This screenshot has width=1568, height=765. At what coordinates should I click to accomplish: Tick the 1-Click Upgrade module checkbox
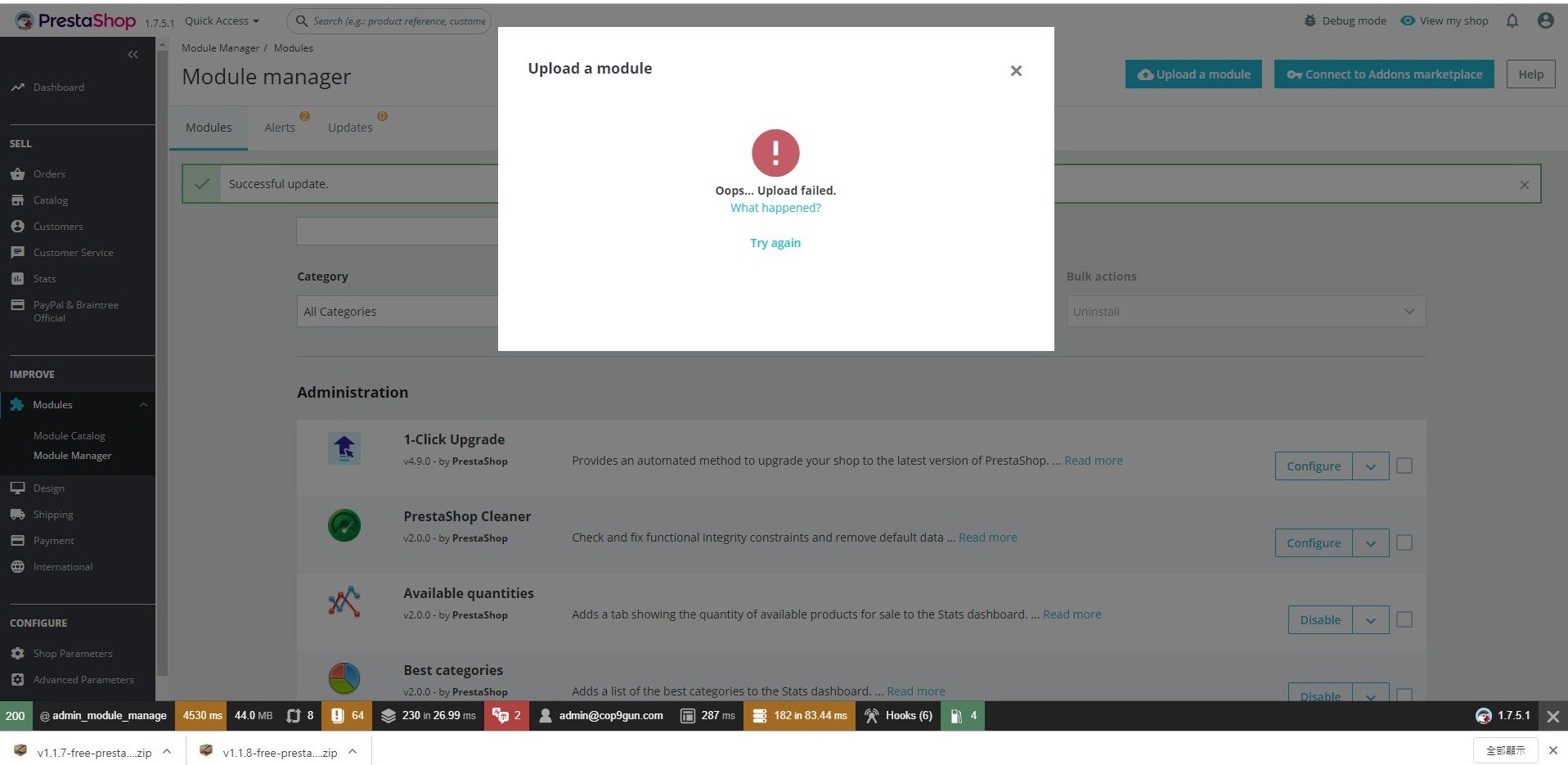[1404, 466]
